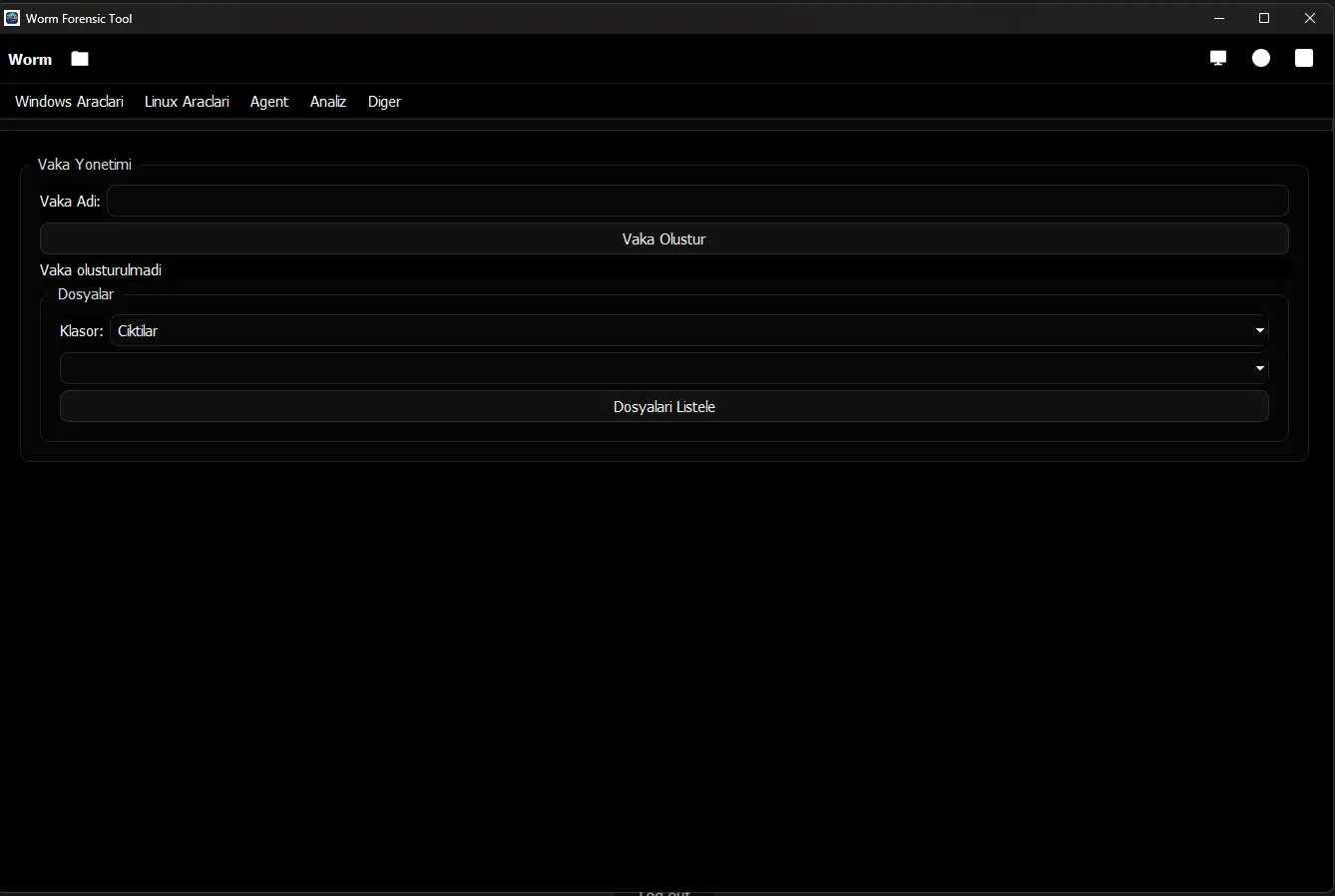Maximize the Worm Forensic Tool window

[x=1264, y=18]
